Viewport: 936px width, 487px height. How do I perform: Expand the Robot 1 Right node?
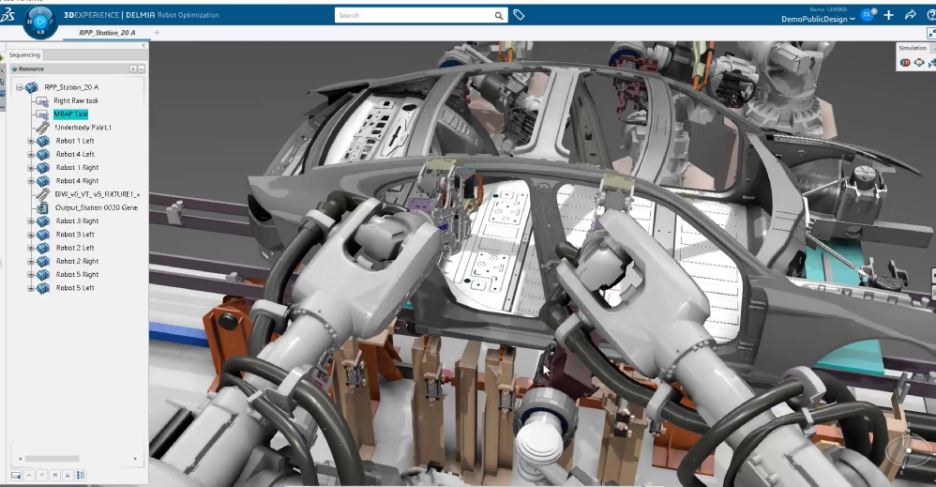click(30, 168)
